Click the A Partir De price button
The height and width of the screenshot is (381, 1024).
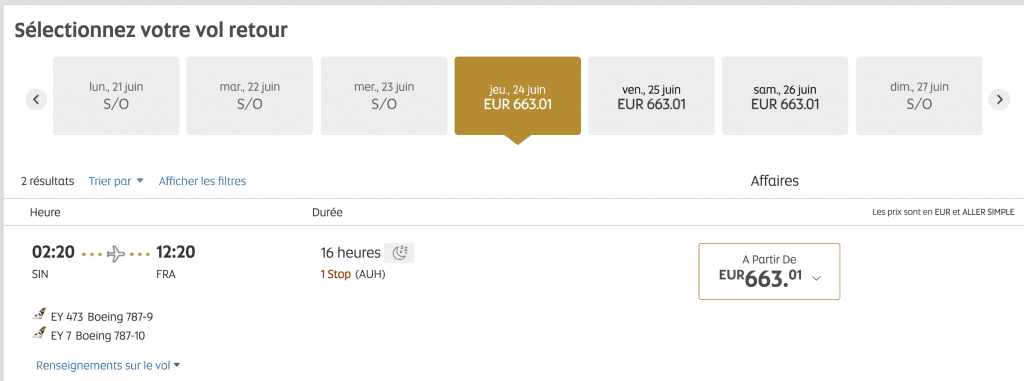[x=769, y=271]
